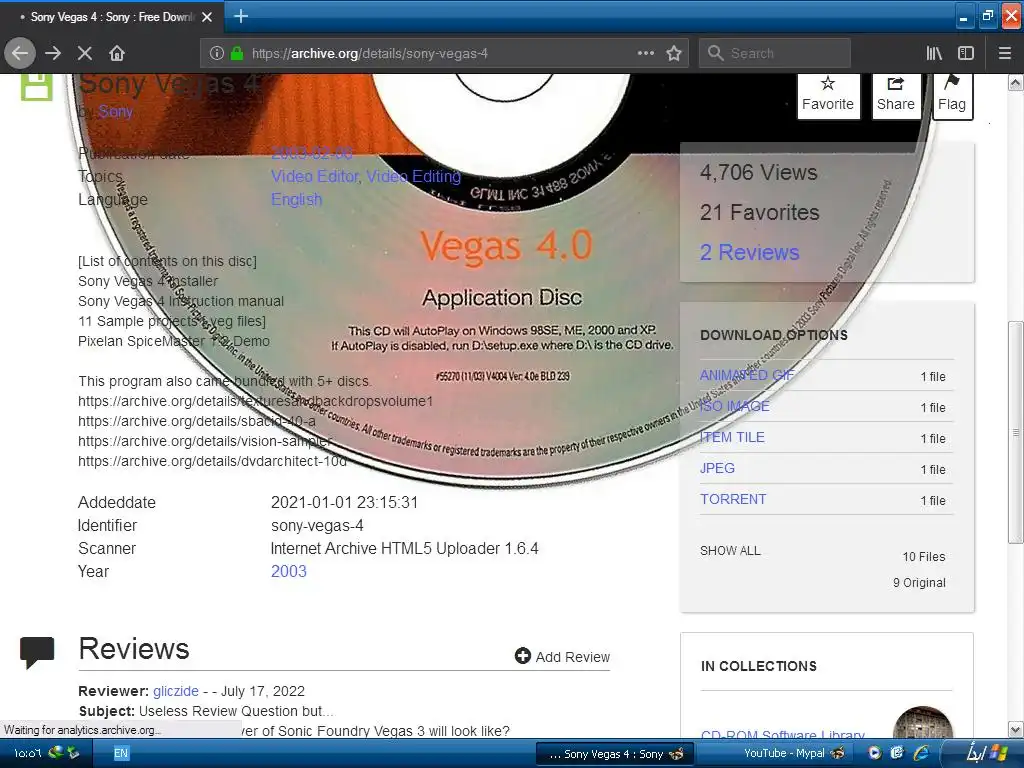Open the Sony creator link
This screenshot has height=768, width=1024.
coord(116,112)
